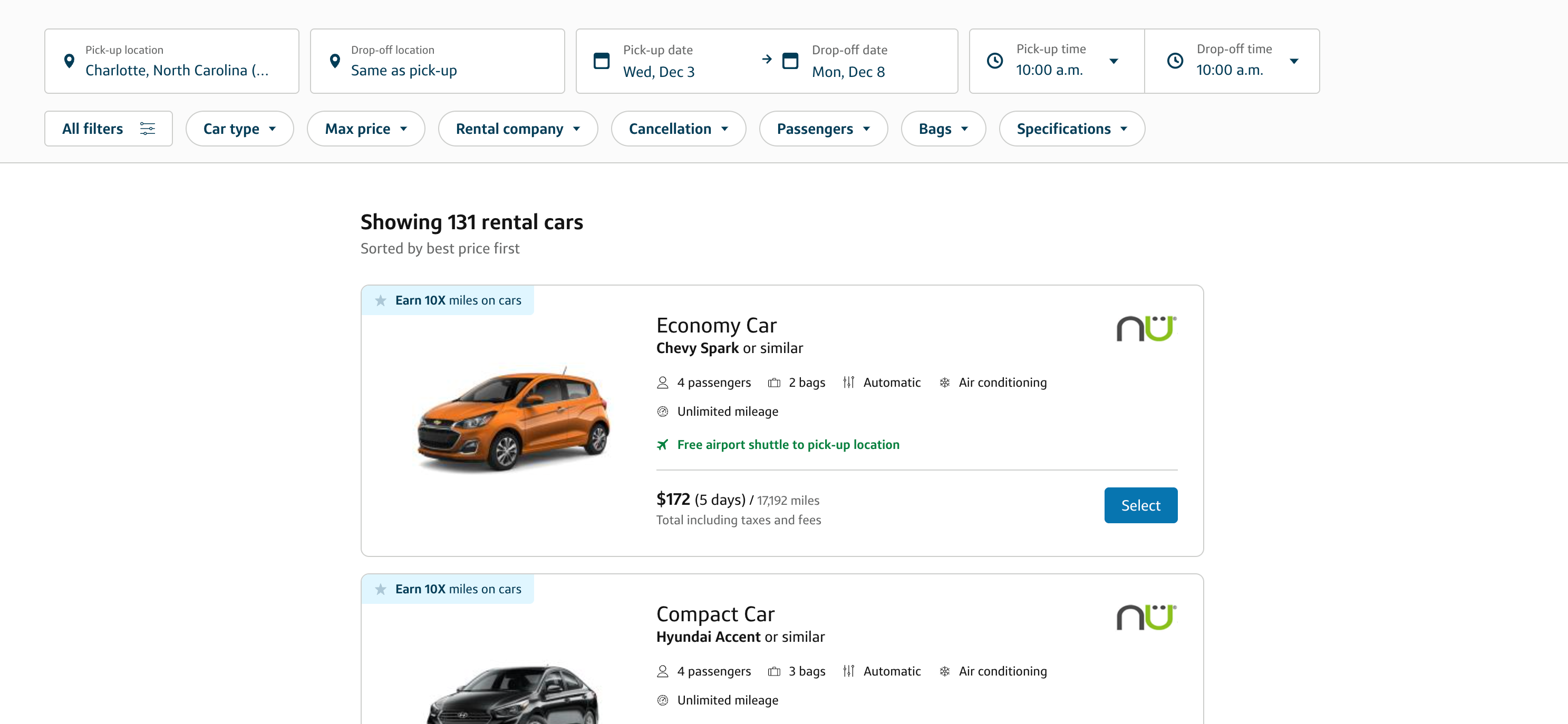Click the drop-off date calendar icon

coord(790,61)
